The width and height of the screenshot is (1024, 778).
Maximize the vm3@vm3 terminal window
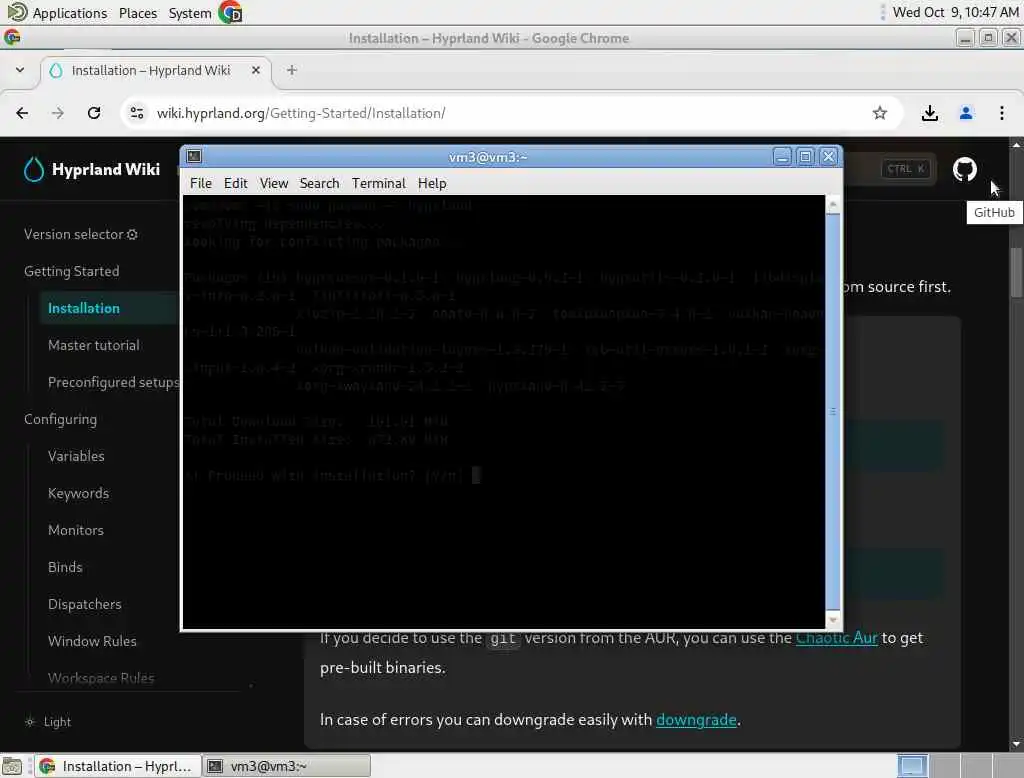point(805,157)
